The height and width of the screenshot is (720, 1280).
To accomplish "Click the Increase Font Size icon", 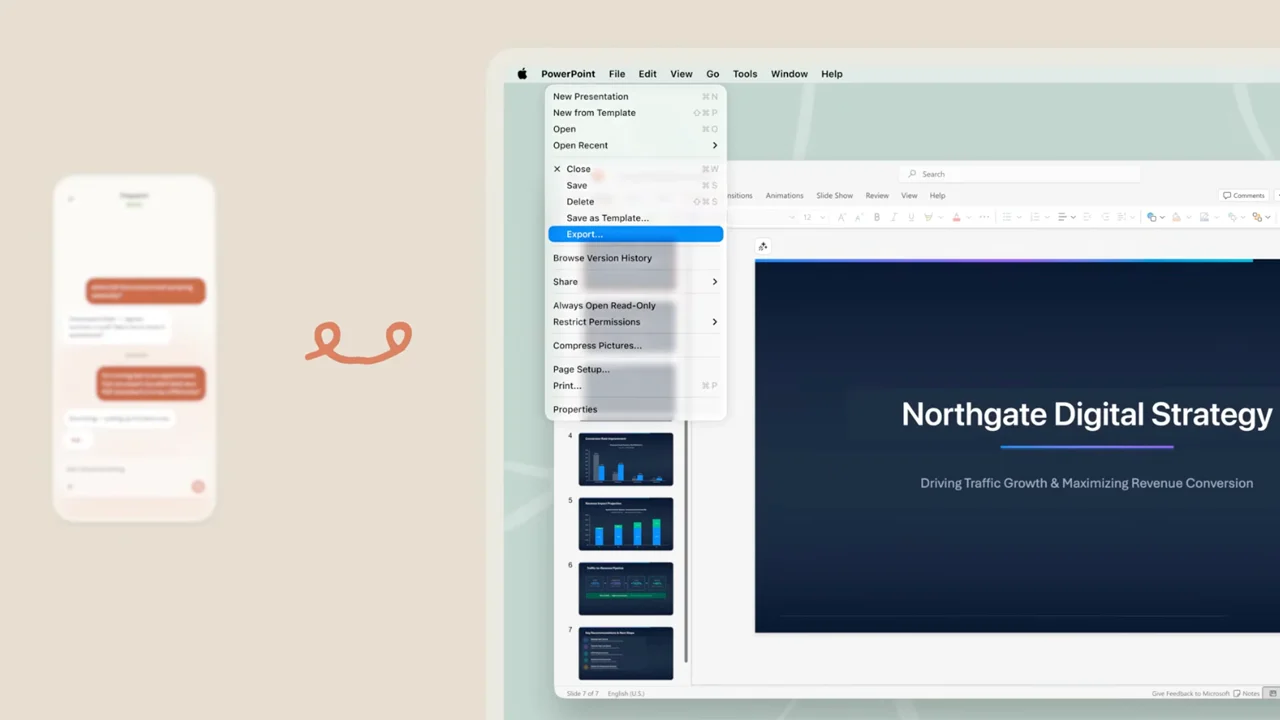I will 841,217.
